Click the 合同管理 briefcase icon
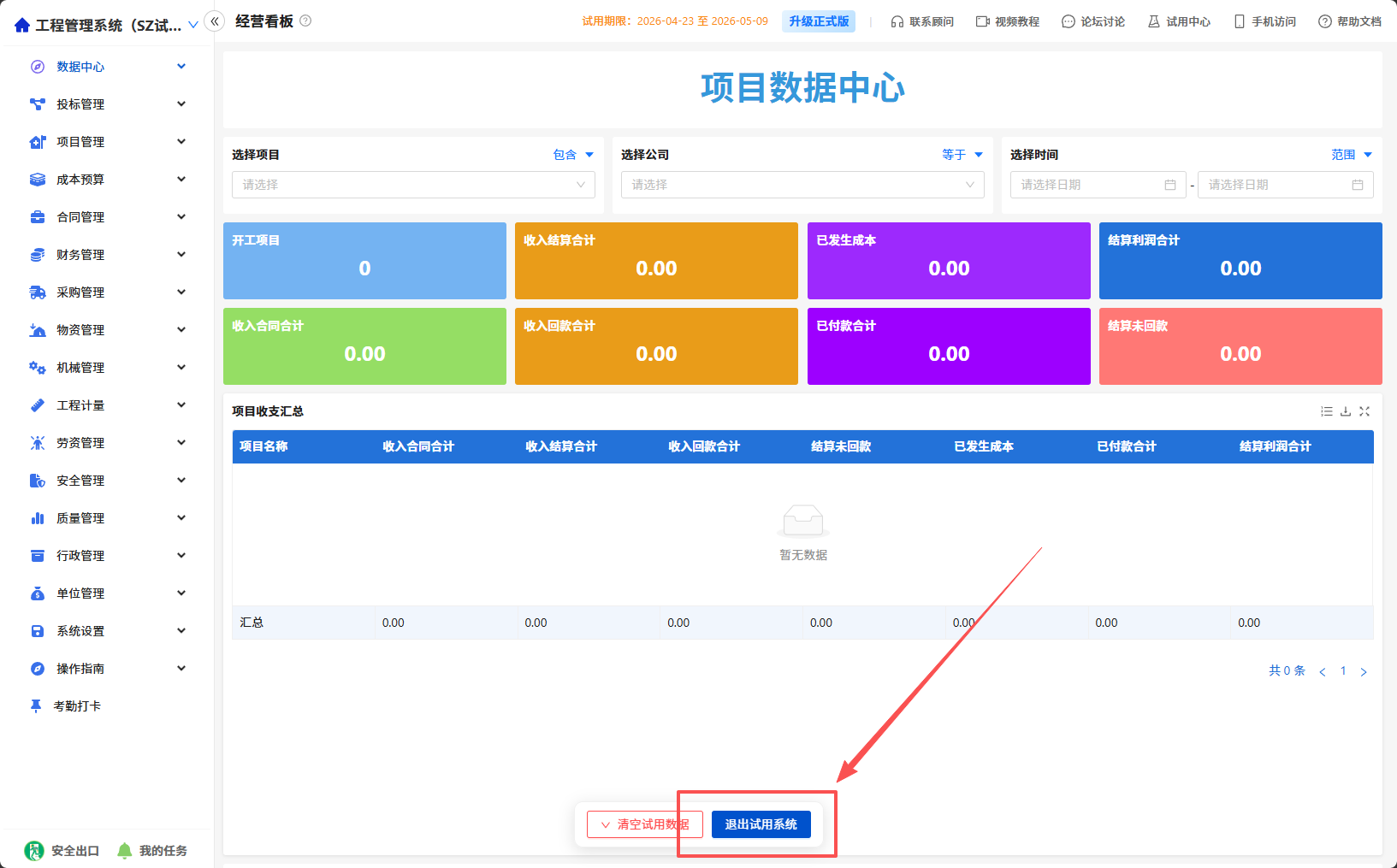This screenshot has width=1397, height=868. 38,217
